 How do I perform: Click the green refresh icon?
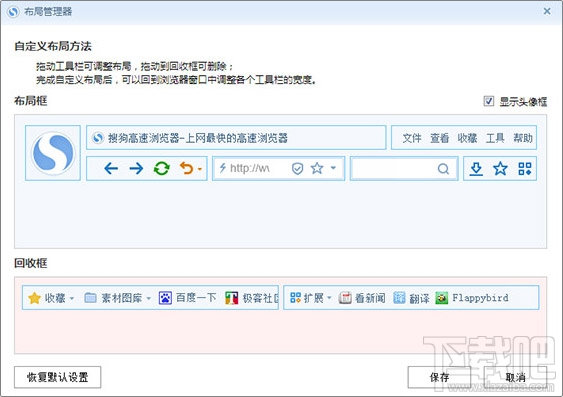click(161, 168)
